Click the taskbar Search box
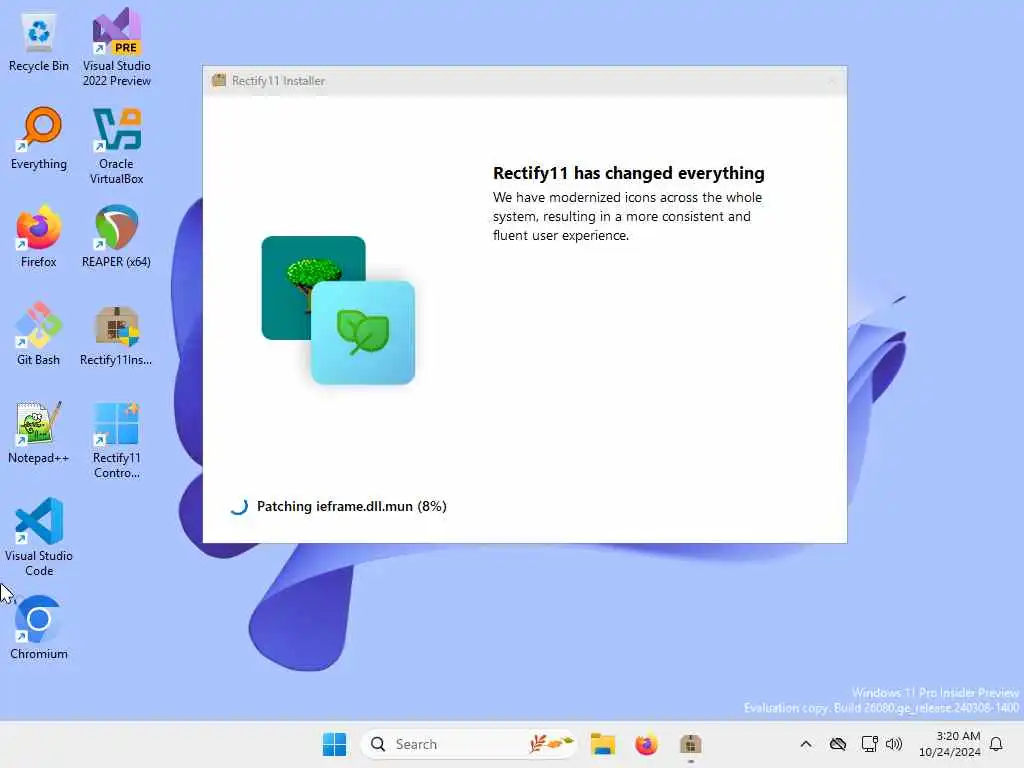1024x768 pixels. 468,744
